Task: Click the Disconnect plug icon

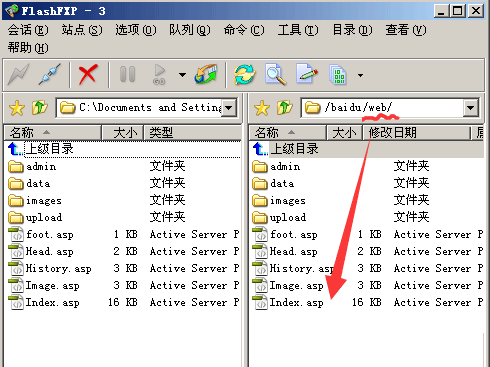Action: [x=50, y=74]
